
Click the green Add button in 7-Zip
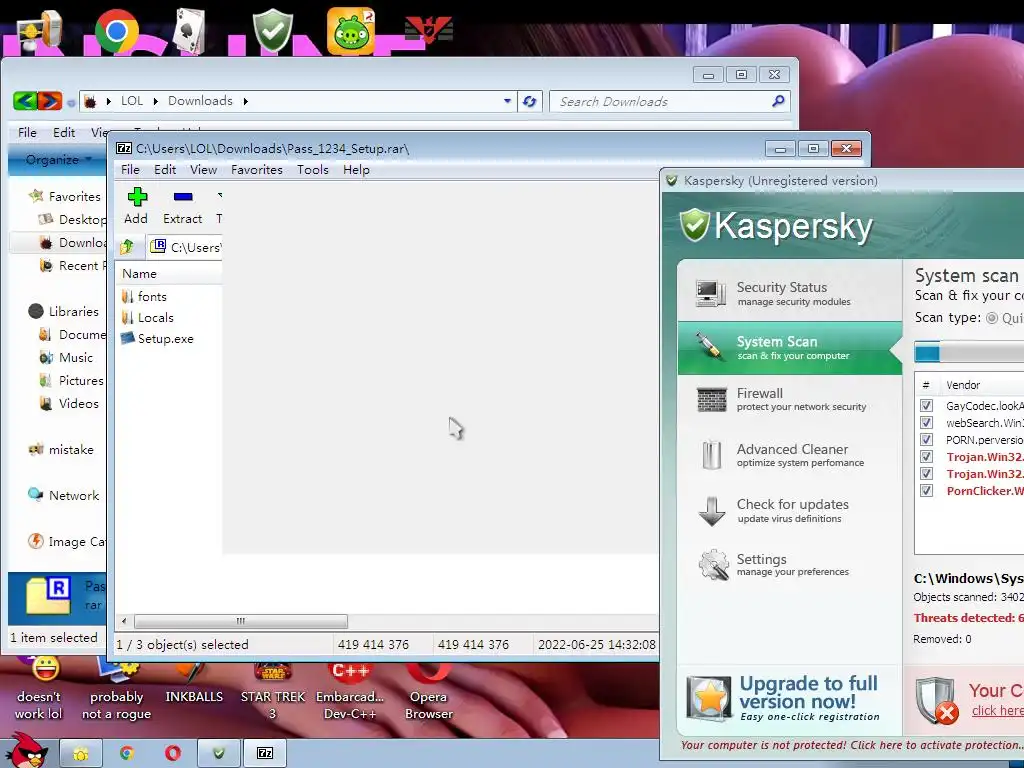136,206
